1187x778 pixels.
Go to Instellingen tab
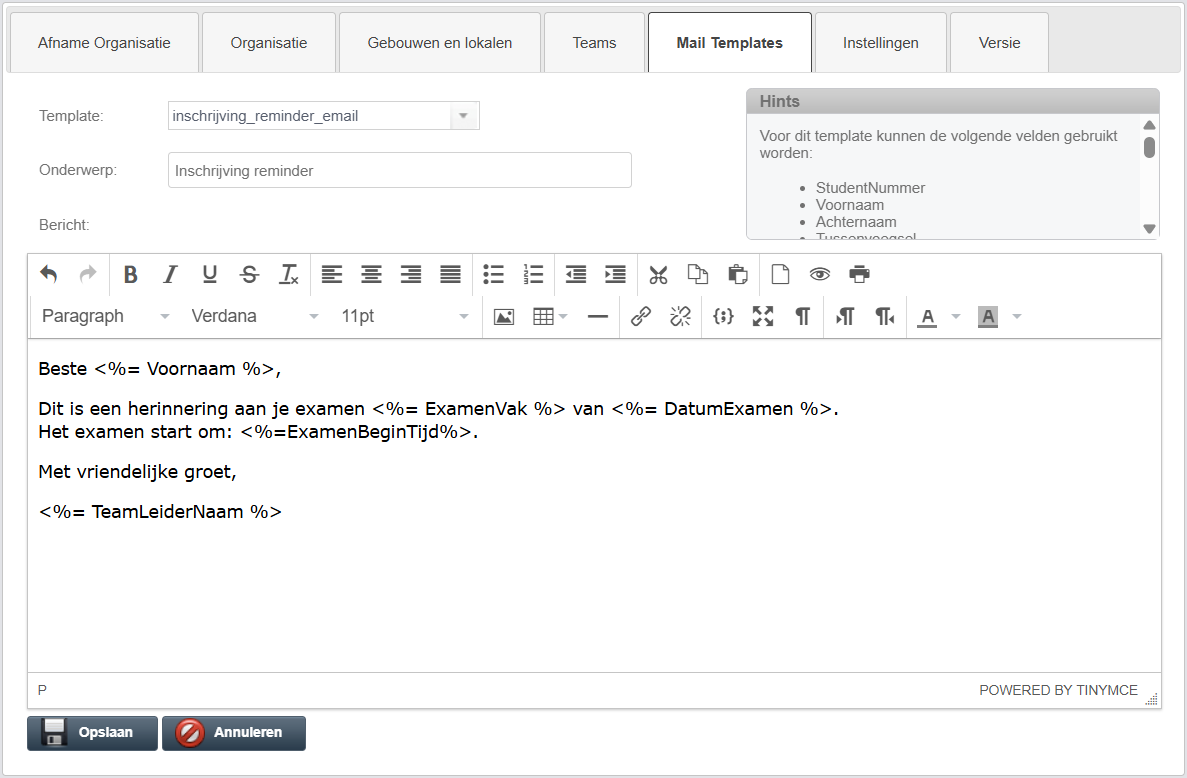pos(880,43)
